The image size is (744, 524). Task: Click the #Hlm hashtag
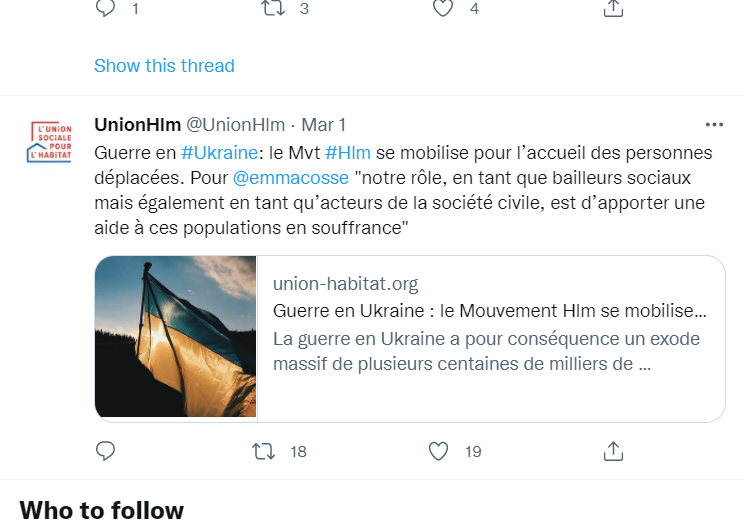(348, 153)
